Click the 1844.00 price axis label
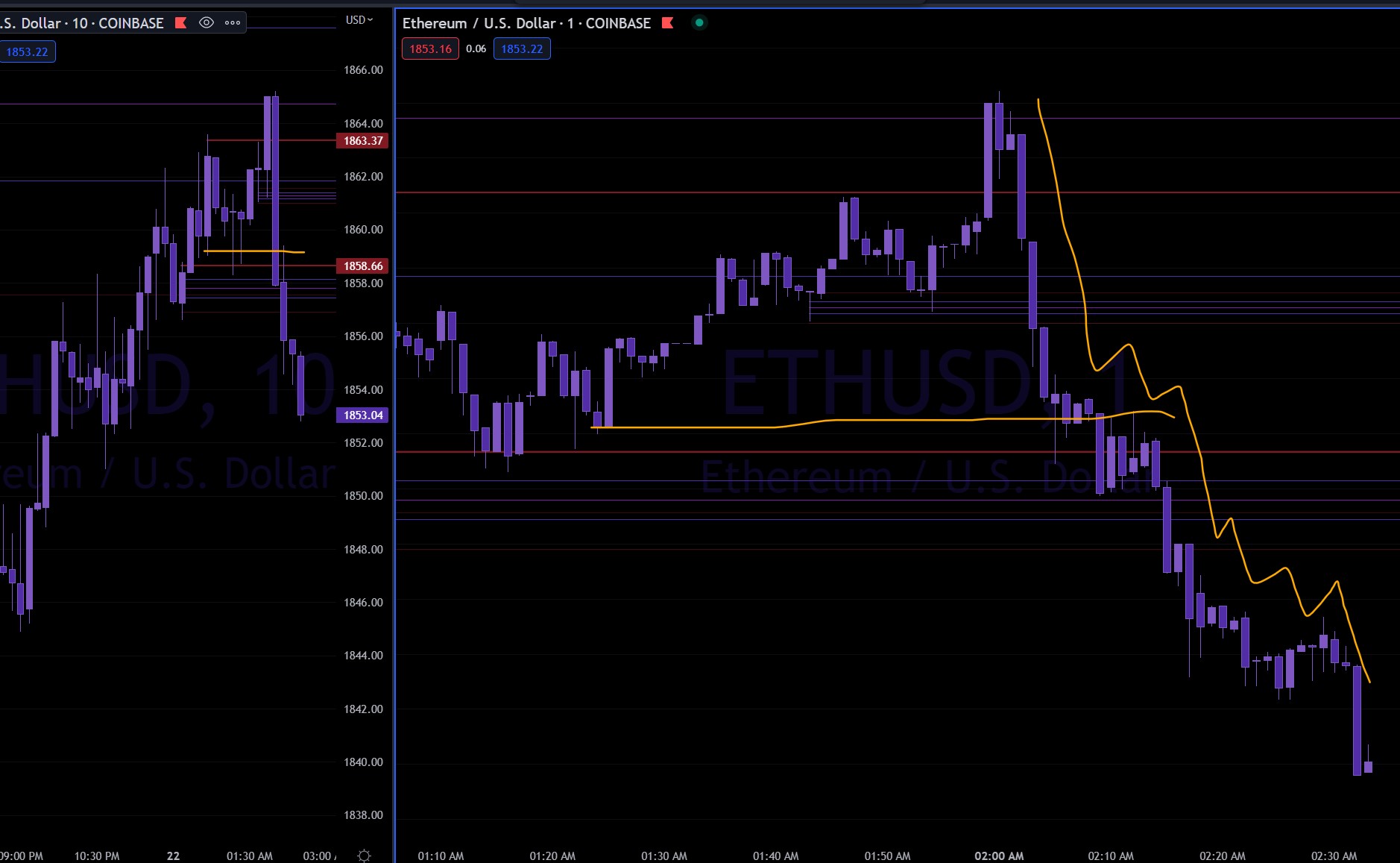 (363, 656)
